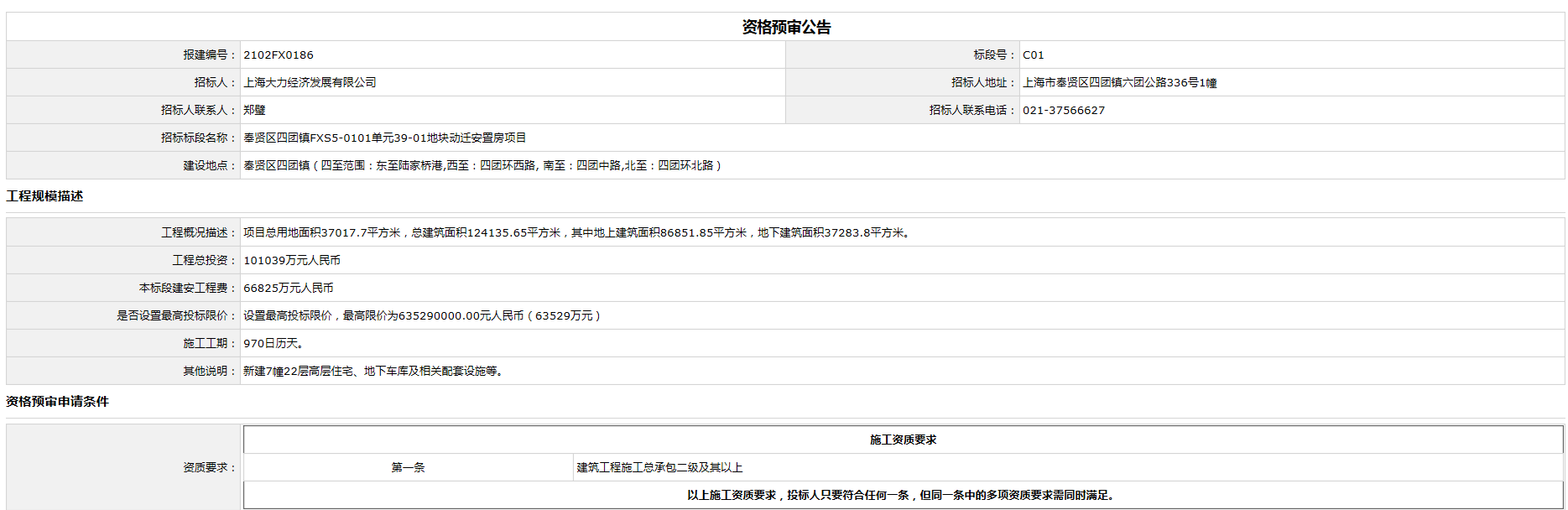
Task: Click the 工程规模描述 section heading
Action: [x=44, y=196]
